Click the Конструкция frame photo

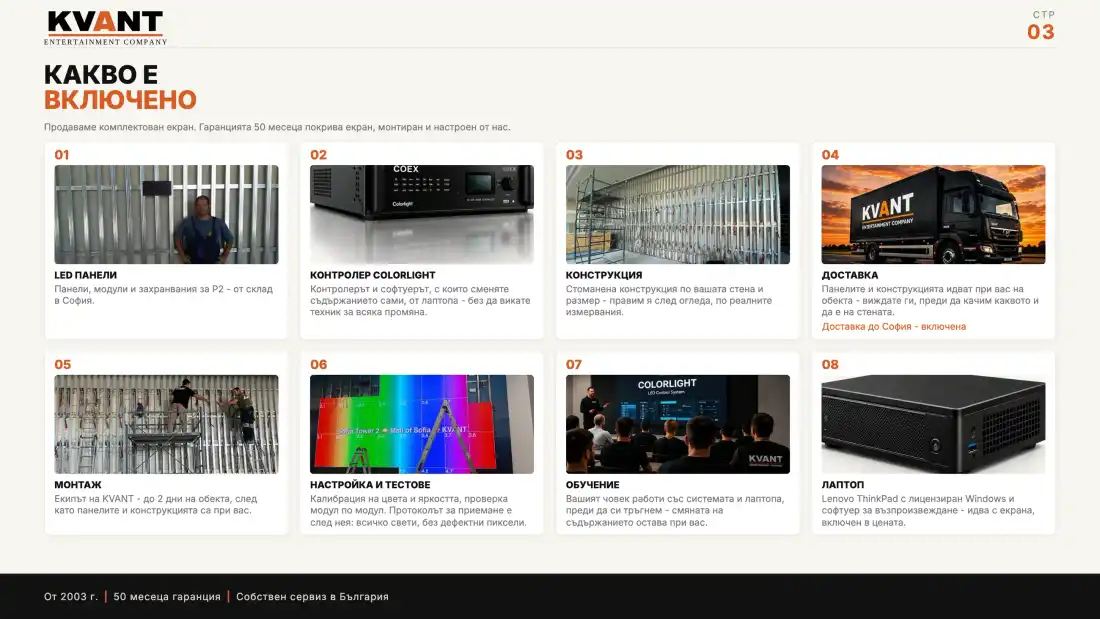point(678,214)
